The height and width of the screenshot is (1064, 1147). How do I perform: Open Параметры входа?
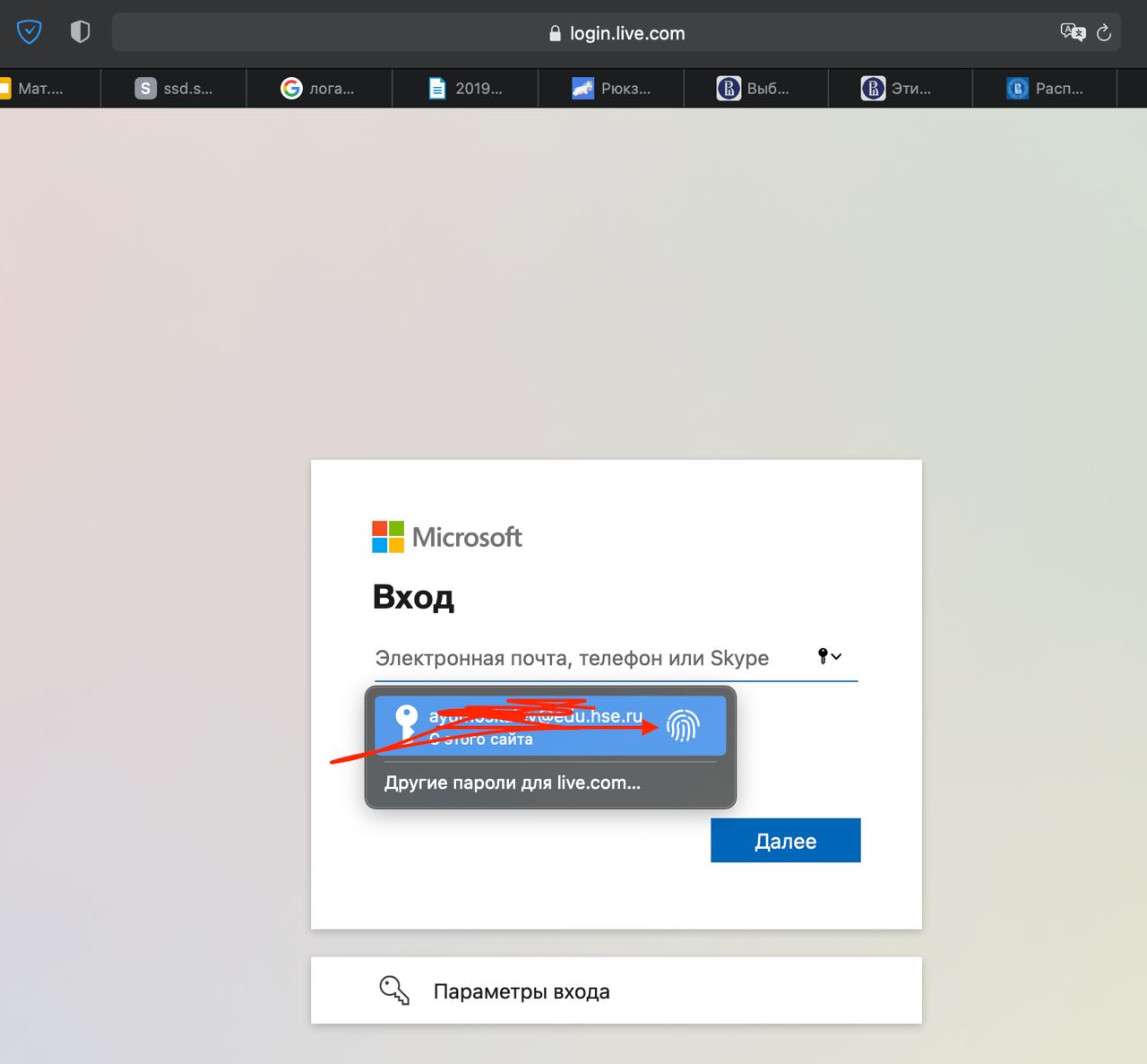coord(617,990)
